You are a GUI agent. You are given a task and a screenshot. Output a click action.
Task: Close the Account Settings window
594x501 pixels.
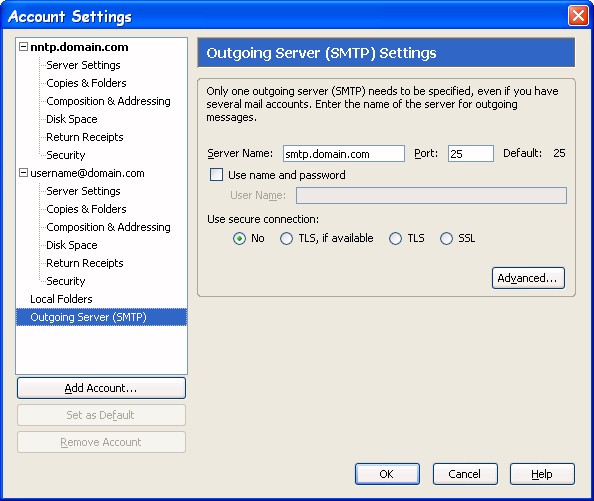pyautogui.click(x=578, y=16)
